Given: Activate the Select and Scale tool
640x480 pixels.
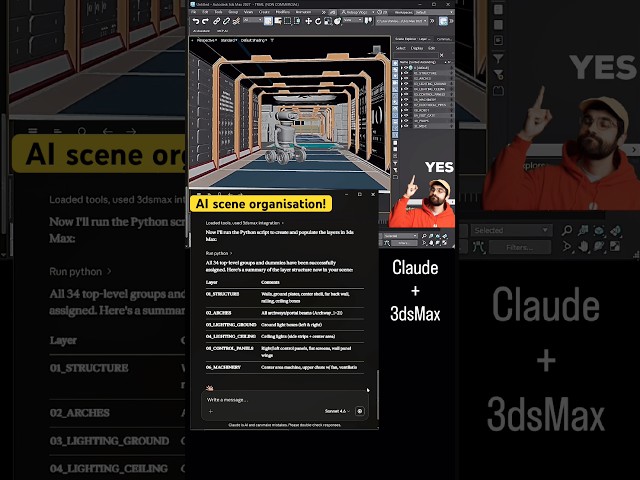Looking at the screenshot, I should pyautogui.click(x=328, y=21).
